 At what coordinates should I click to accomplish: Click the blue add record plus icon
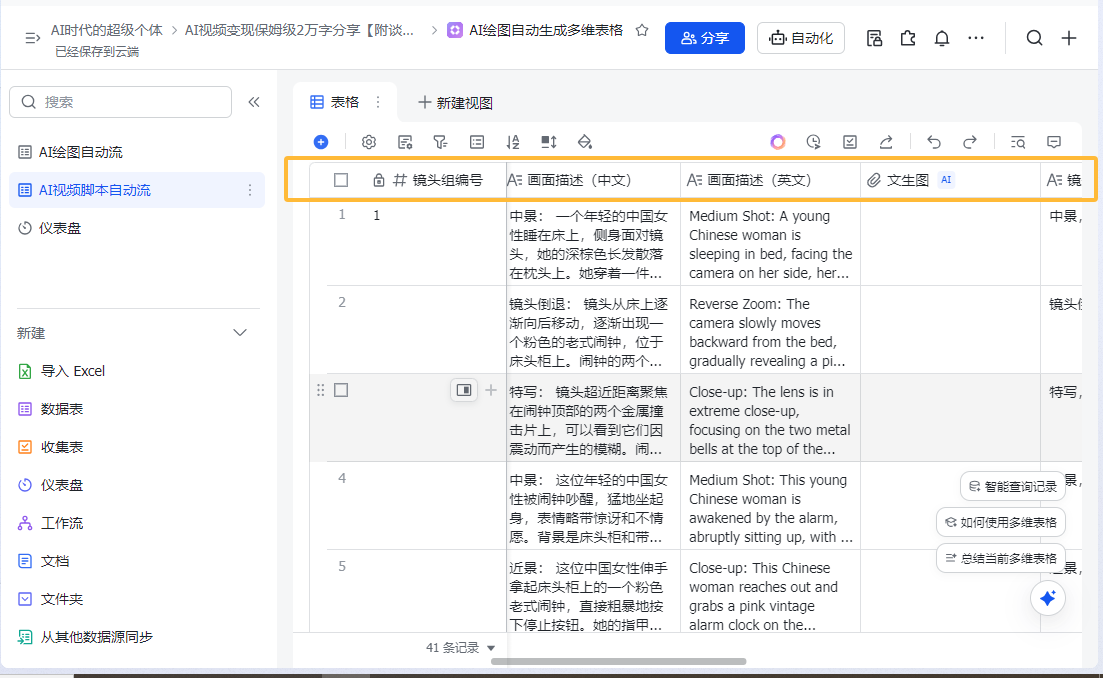coord(321,142)
